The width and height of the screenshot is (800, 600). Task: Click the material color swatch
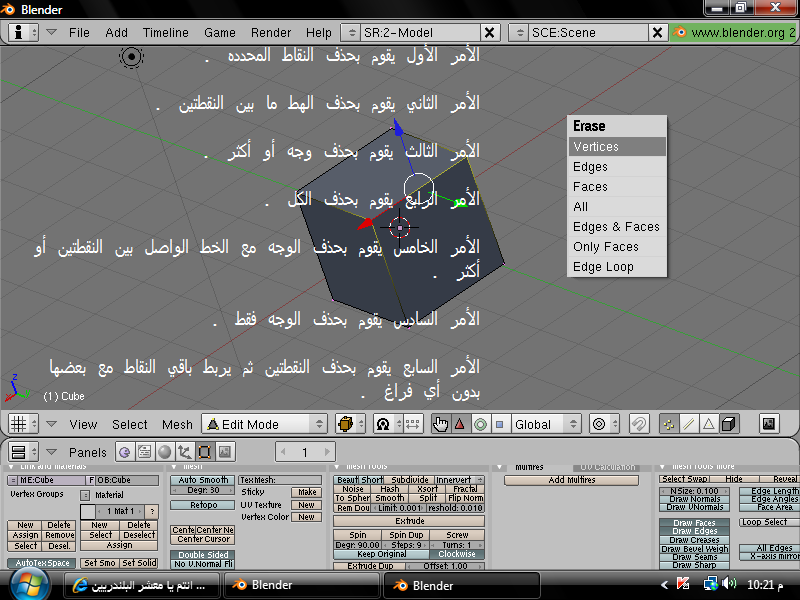[88, 511]
